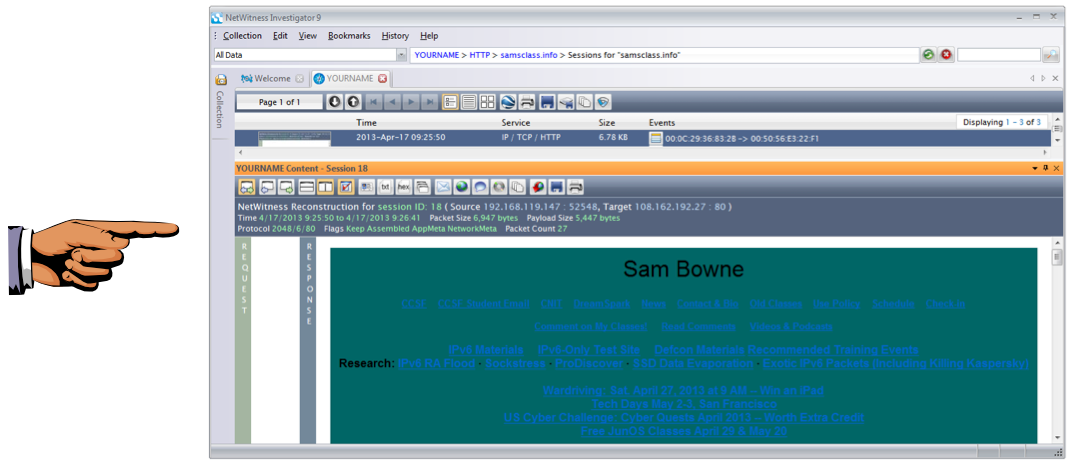View content as instant message chat
This screenshot has width=1071, height=464.
480,187
